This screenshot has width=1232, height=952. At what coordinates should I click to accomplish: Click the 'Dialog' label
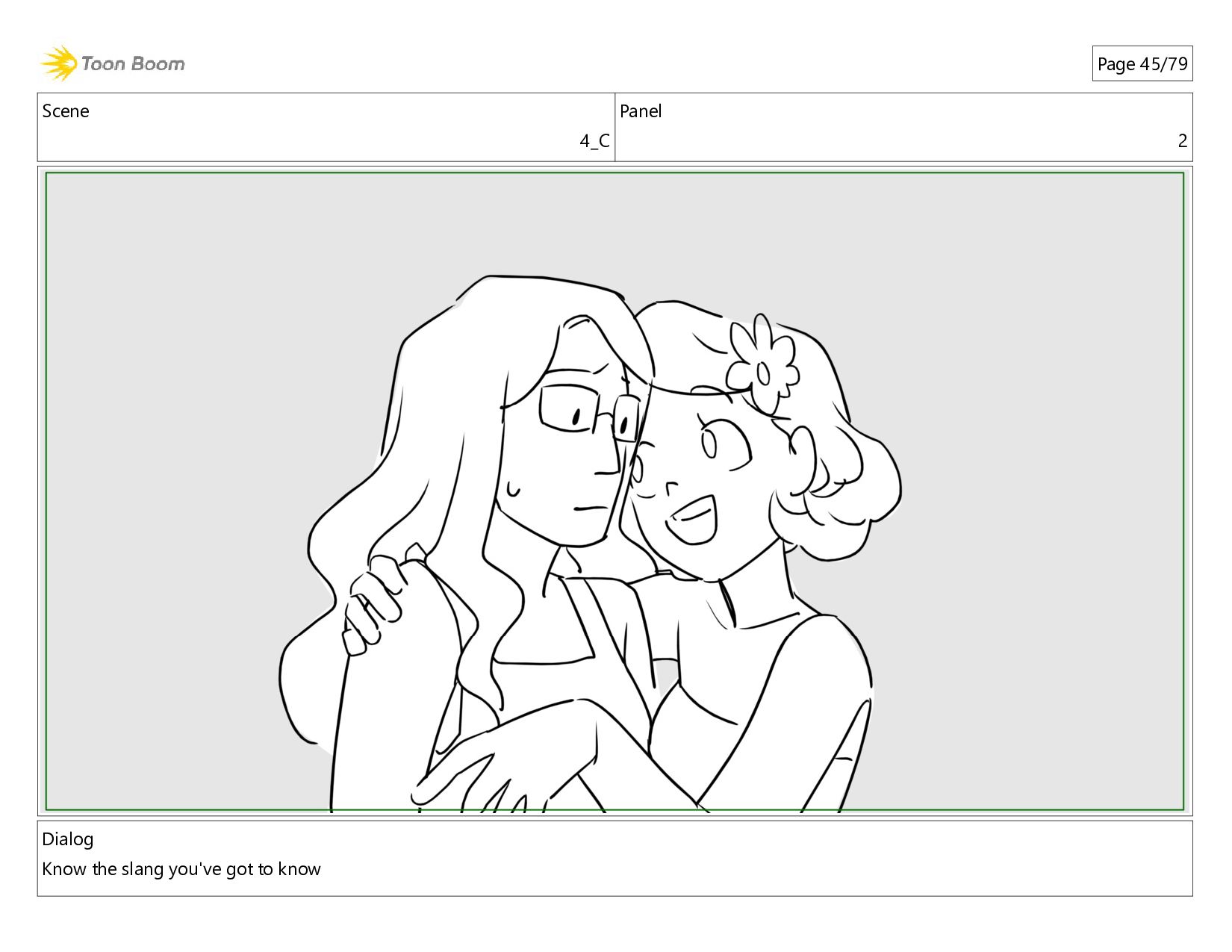pyautogui.click(x=68, y=839)
